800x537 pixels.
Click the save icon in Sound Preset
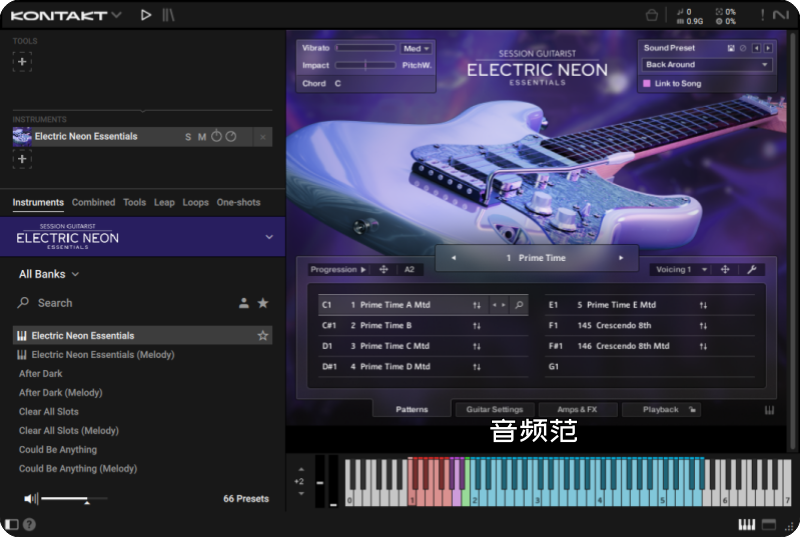click(731, 48)
